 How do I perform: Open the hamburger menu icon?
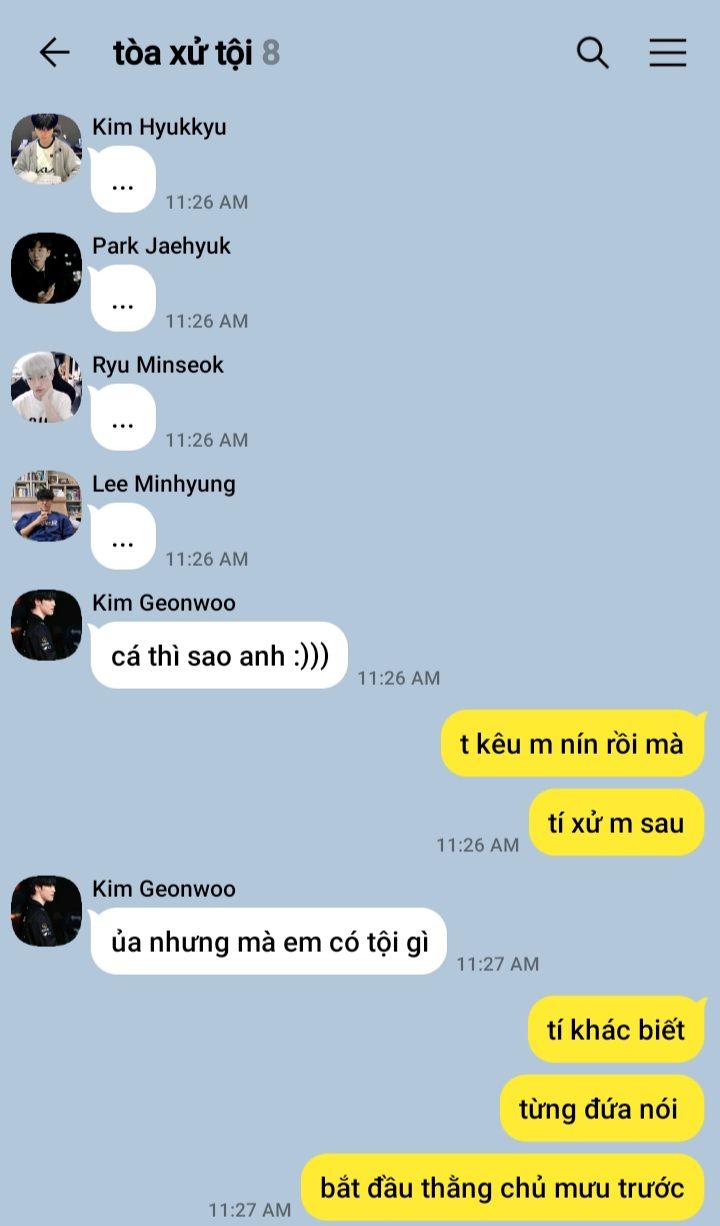668,52
